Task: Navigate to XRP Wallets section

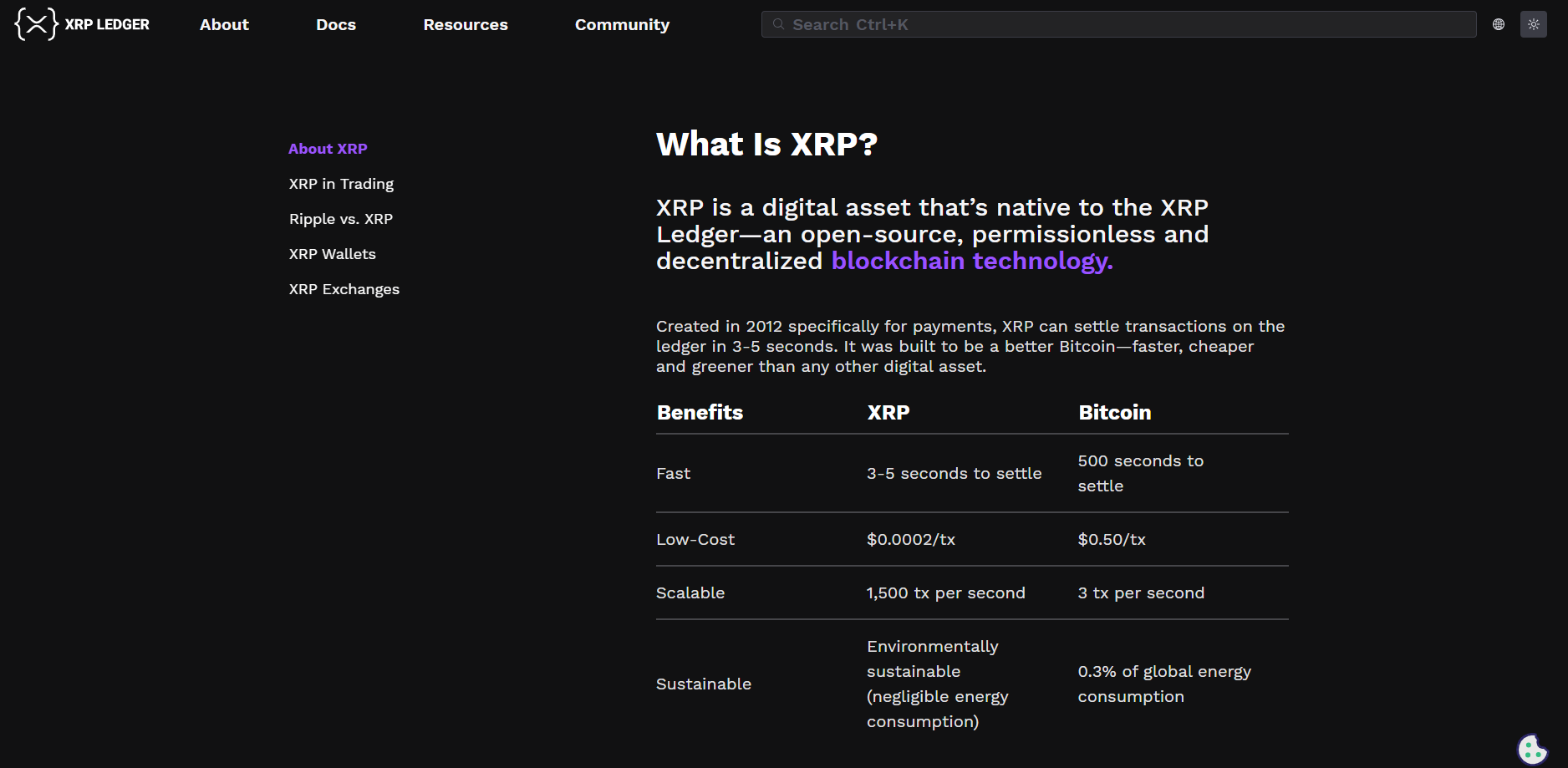Action: pos(333,254)
